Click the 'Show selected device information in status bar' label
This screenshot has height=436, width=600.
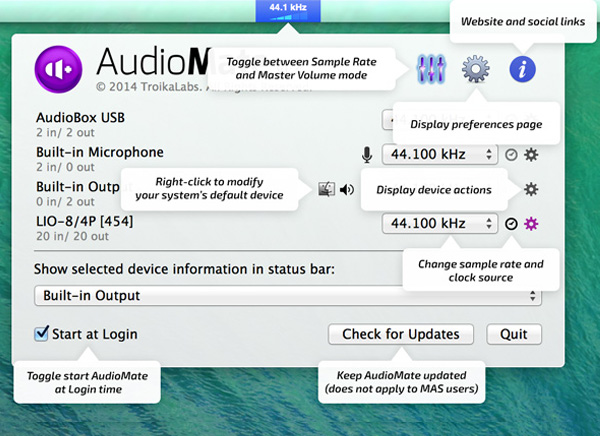pos(184,269)
